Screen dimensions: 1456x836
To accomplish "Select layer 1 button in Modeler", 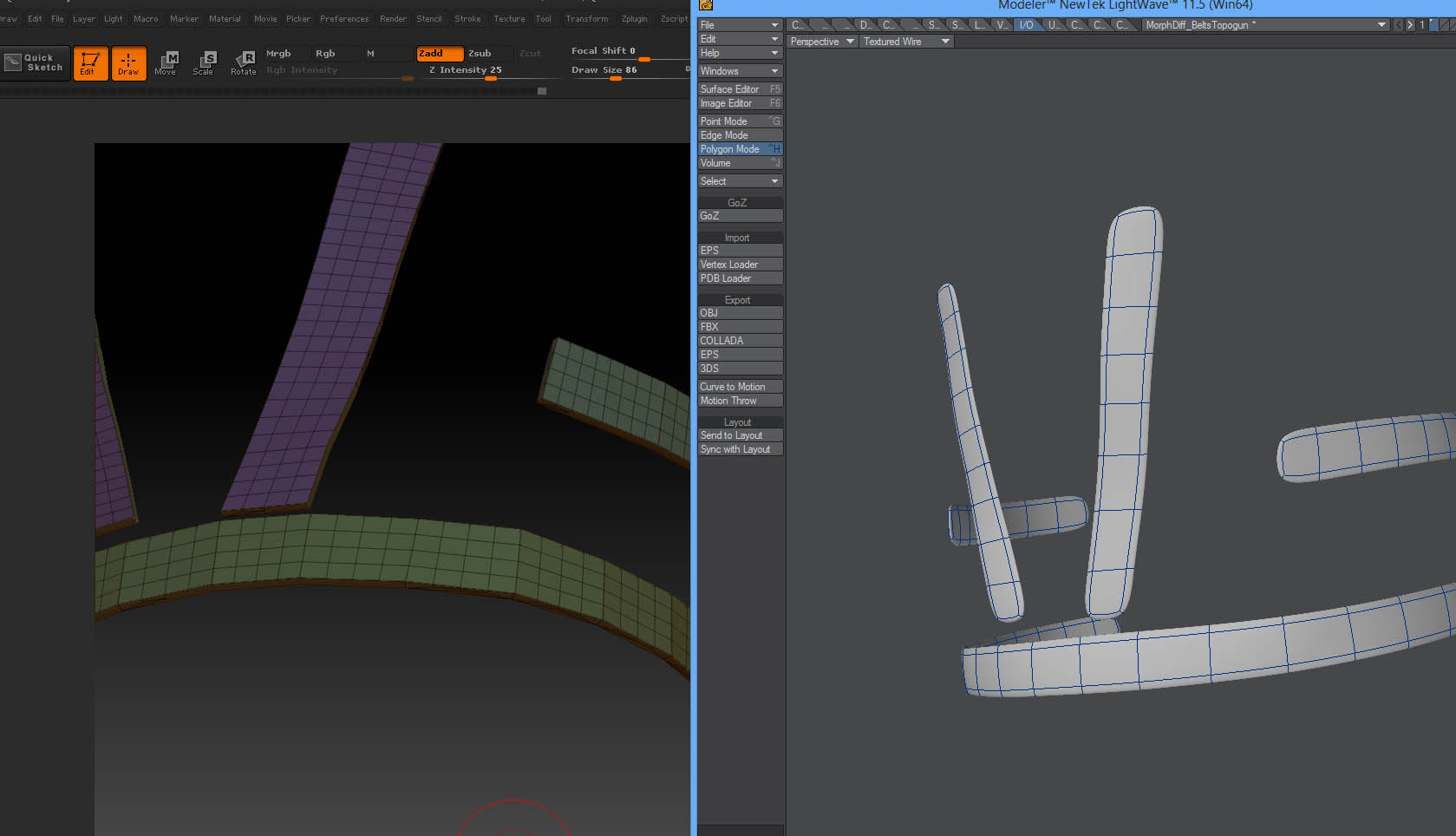I will click(x=1422, y=25).
